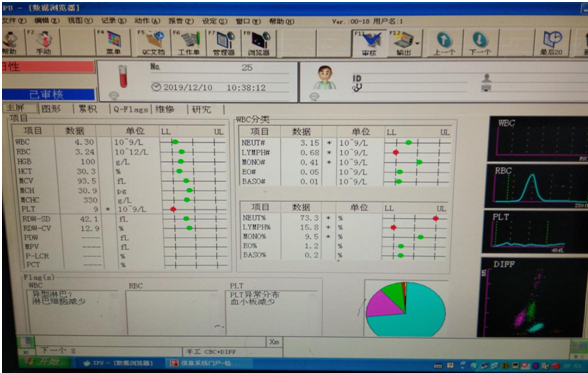This screenshot has width=588, height=373.
Task: Click the 审核 validate checkmark icon
Action: pos(369,42)
